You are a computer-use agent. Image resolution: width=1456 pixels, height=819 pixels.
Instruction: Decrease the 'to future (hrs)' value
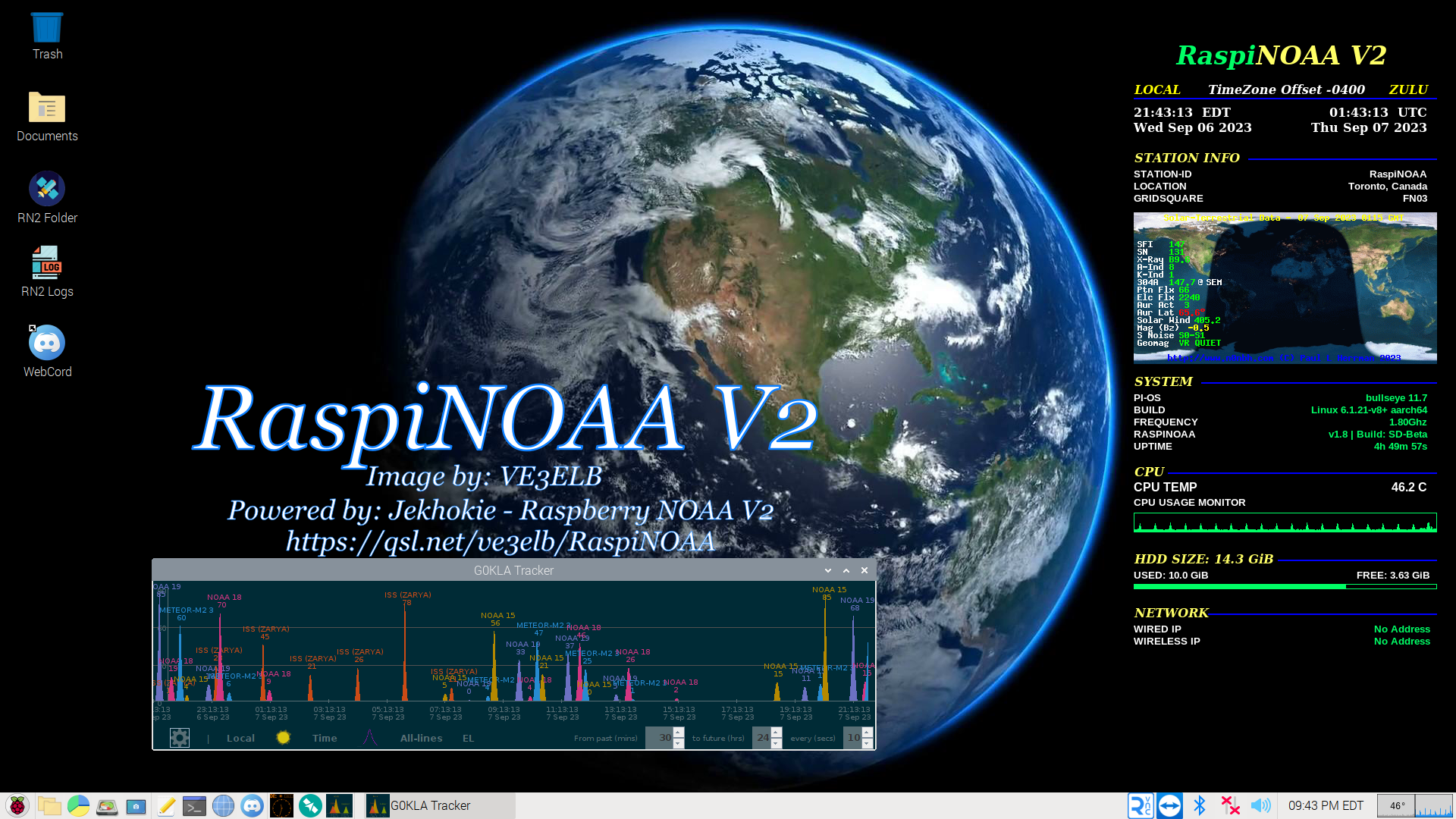point(776,744)
